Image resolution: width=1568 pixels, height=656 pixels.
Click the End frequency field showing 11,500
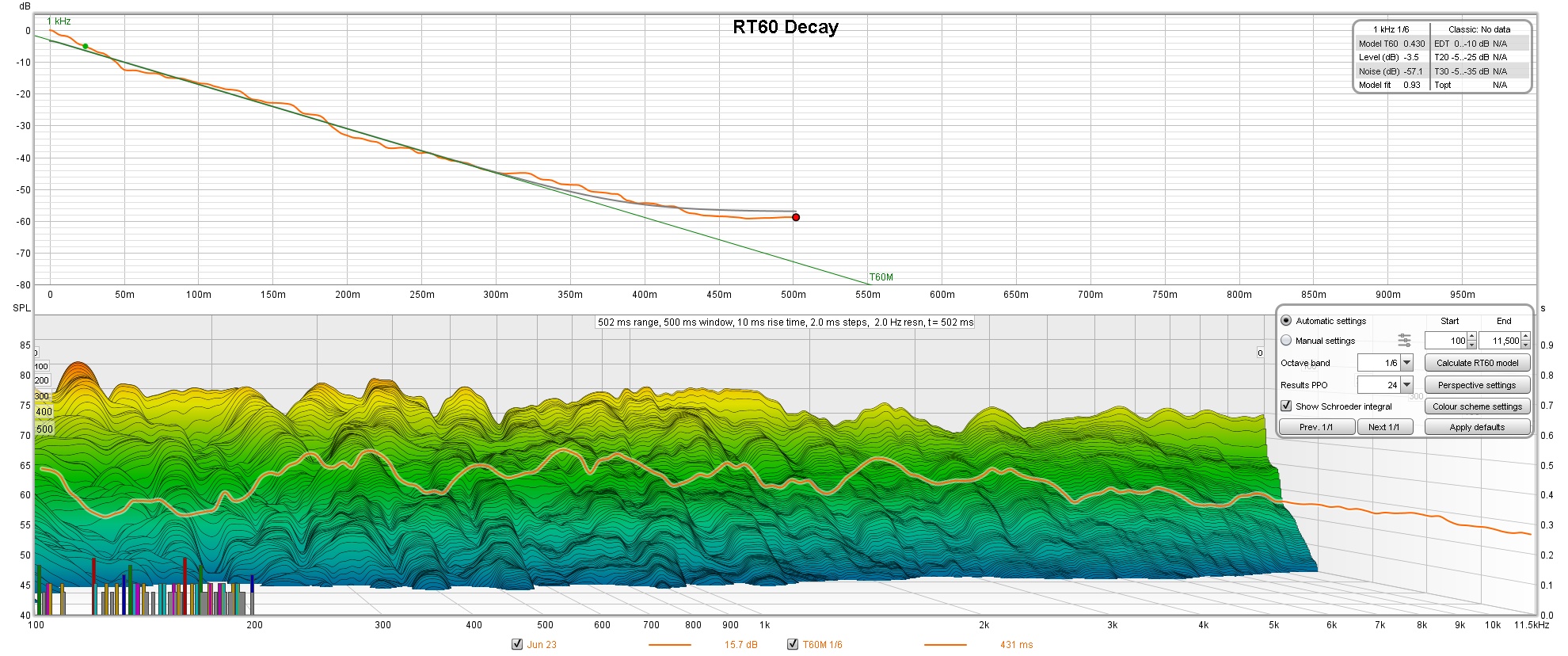1500,341
